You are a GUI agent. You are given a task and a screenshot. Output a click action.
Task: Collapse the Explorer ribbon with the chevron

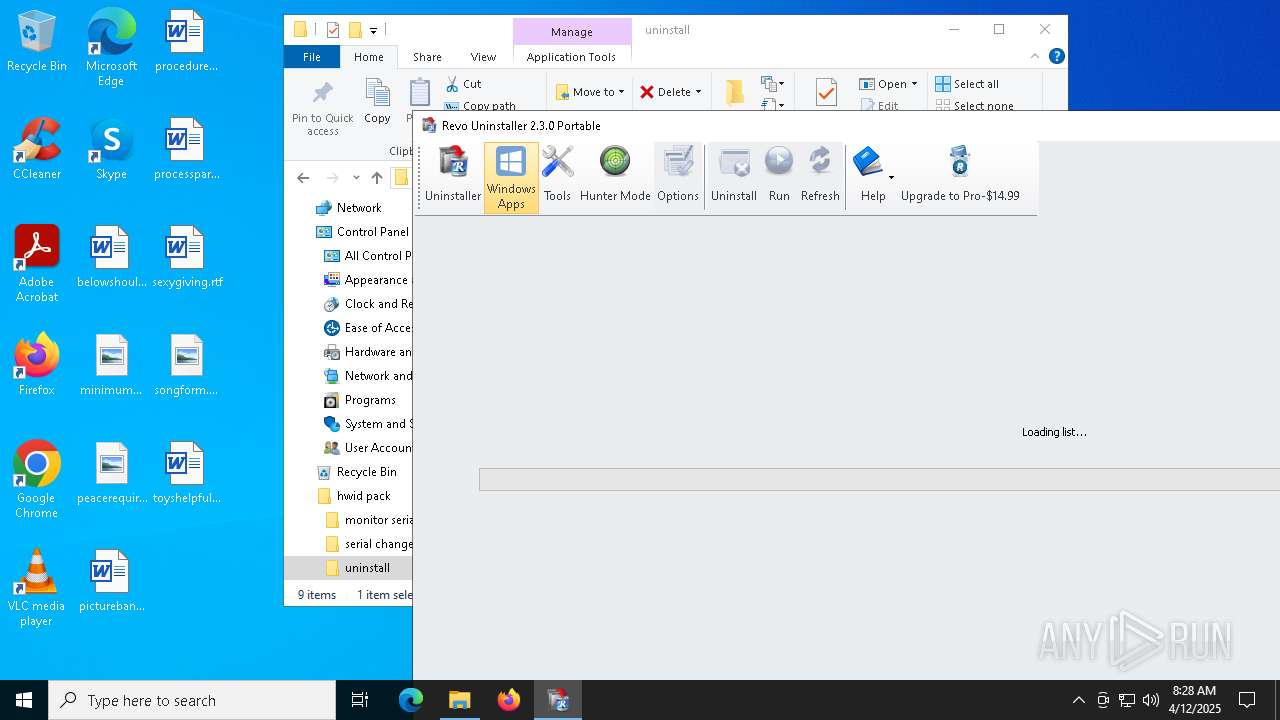(x=1035, y=57)
